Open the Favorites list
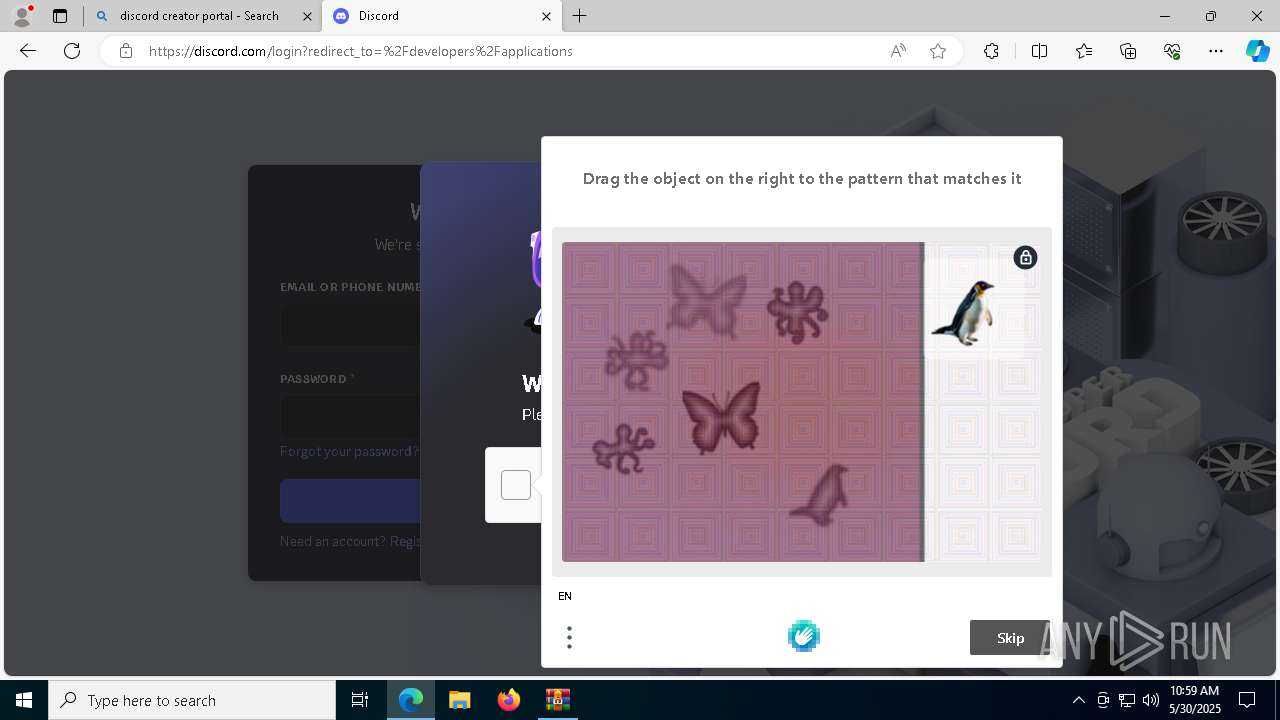1280x720 pixels. (x=1084, y=51)
